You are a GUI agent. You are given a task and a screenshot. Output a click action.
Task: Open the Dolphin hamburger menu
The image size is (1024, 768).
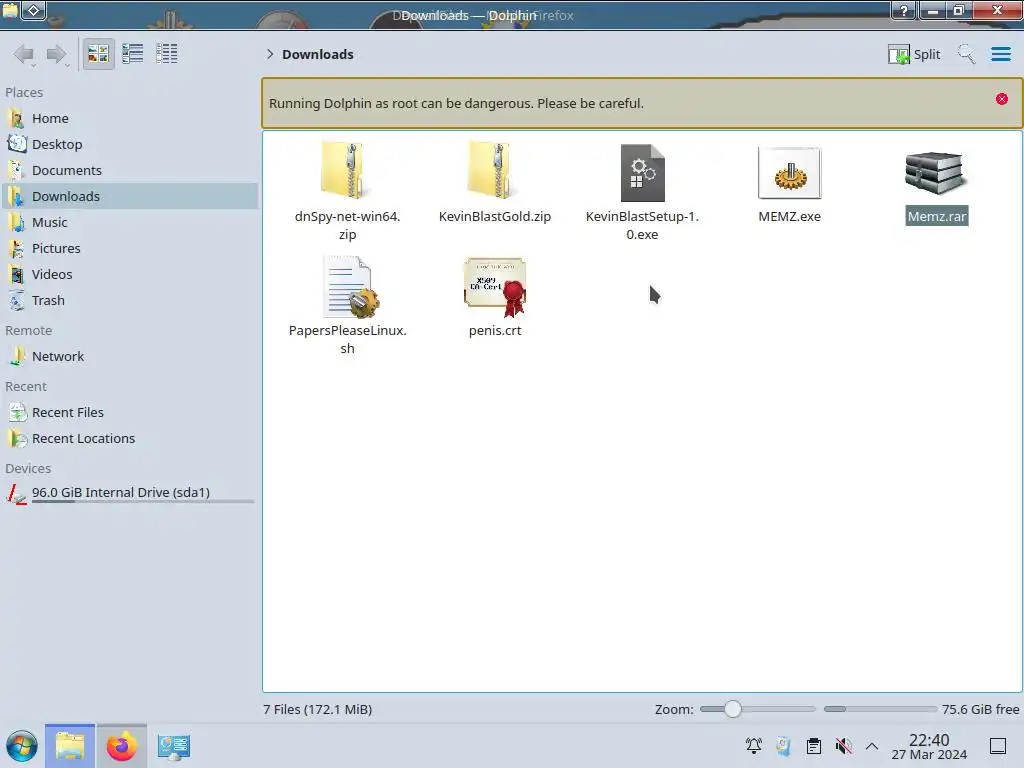click(1000, 54)
